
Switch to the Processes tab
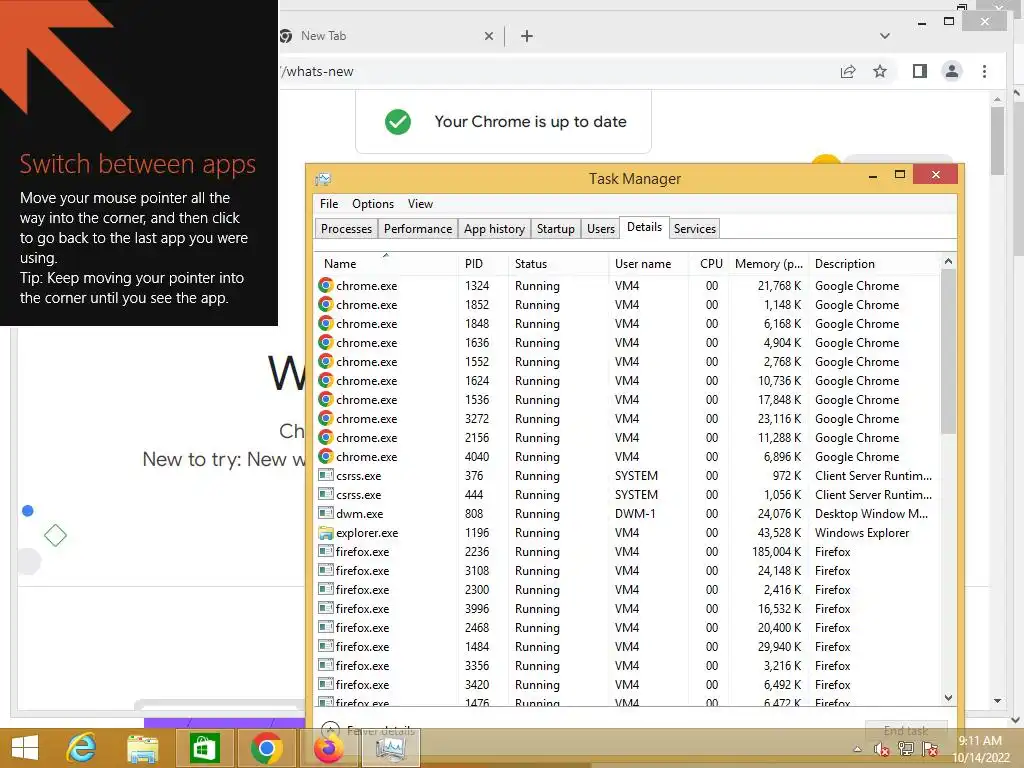[346, 229]
